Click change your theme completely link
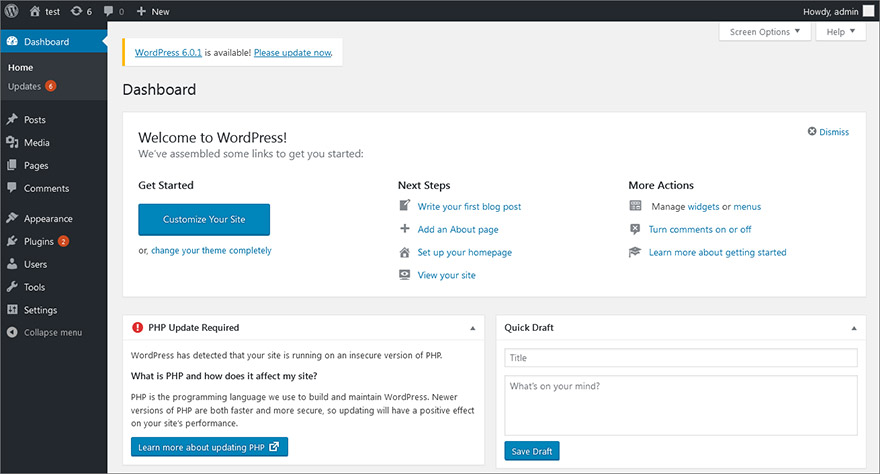 [x=211, y=250]
